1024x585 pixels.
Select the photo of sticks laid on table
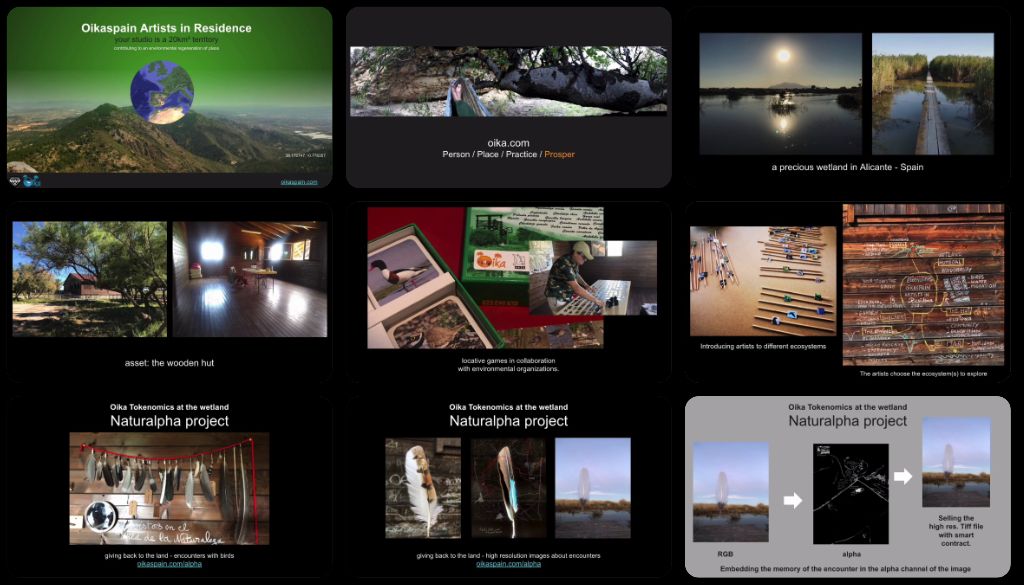click(x=763, y=281)
